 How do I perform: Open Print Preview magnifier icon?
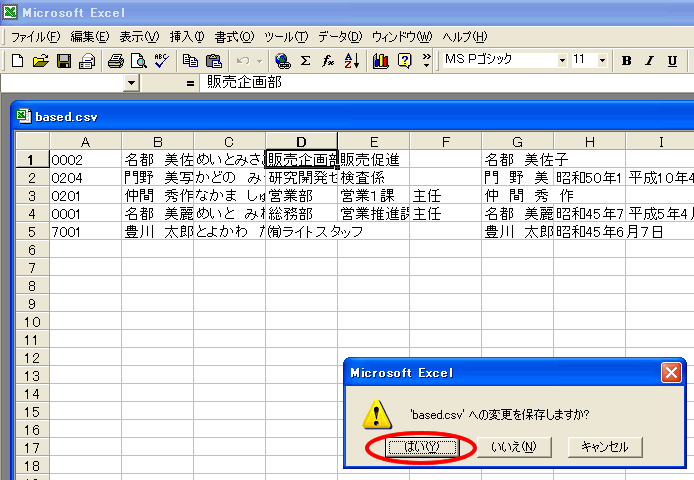tap(139, 61)
